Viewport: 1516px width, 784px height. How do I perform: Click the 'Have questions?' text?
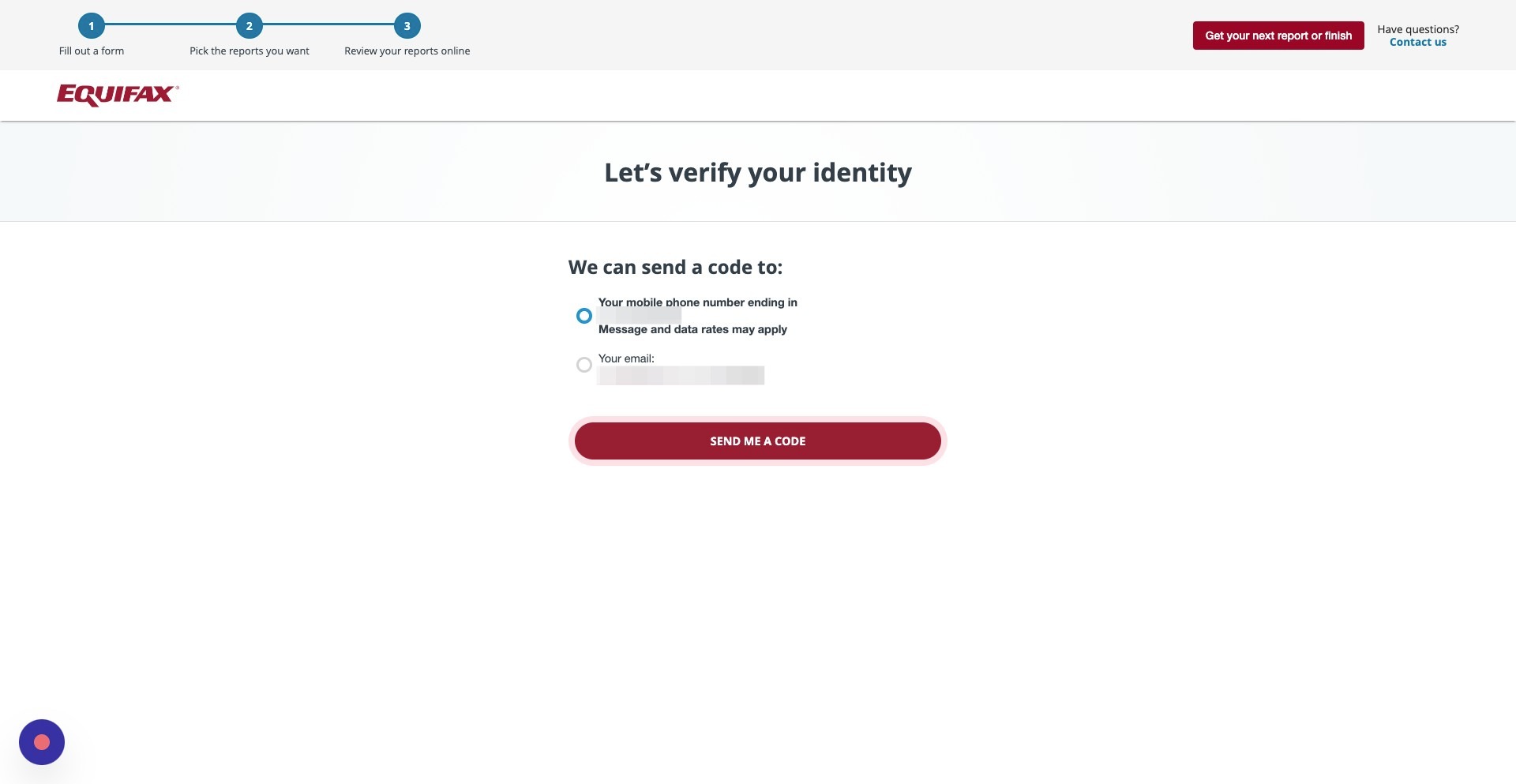coord(1418,29)
